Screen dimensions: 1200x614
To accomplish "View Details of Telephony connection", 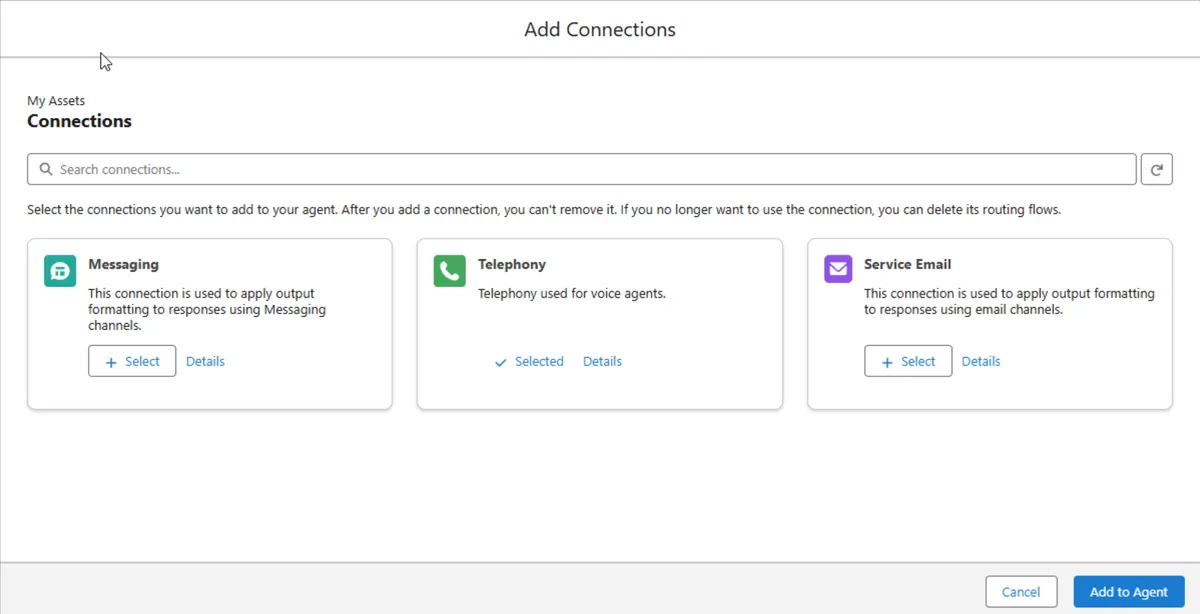I will pos(602,361).
